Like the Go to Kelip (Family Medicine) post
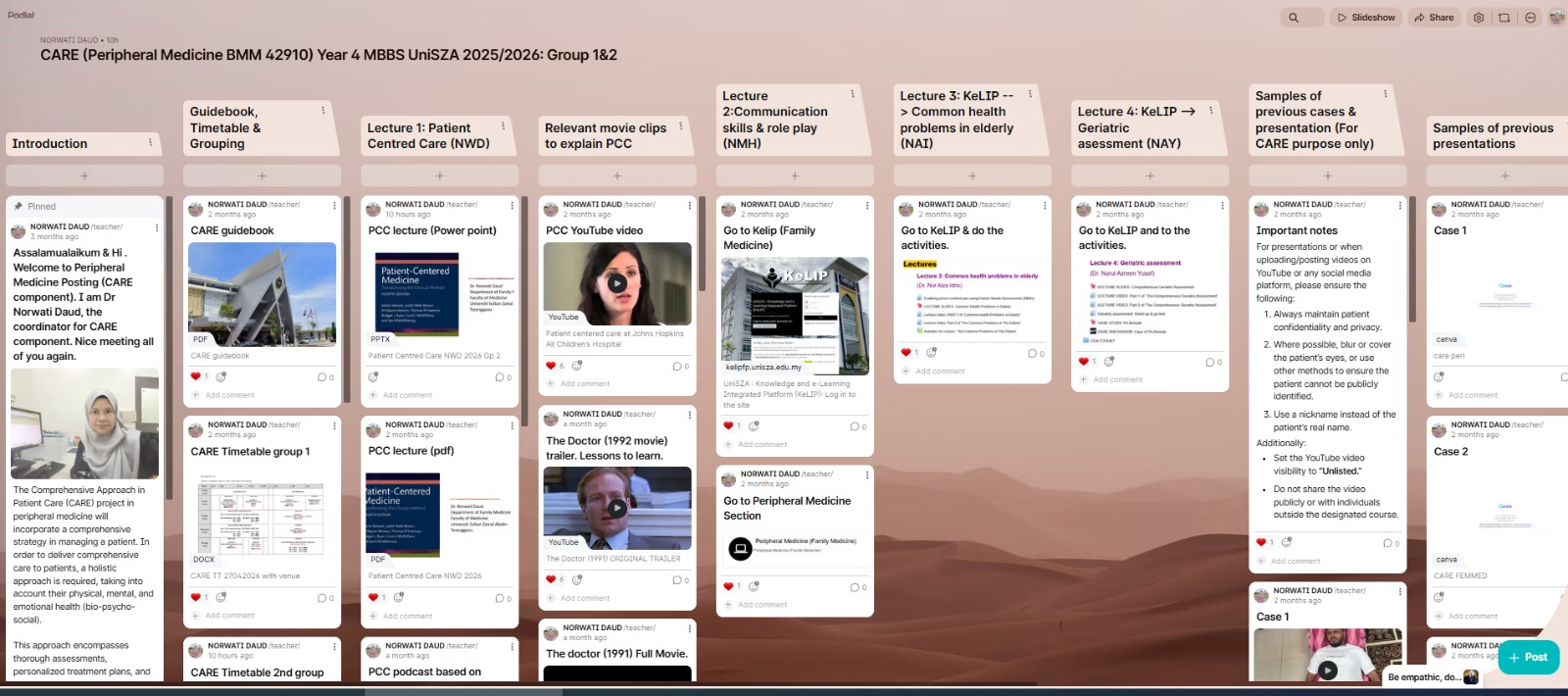Image resolution: width=1568 pixels, height=696 pixels. 728,426
